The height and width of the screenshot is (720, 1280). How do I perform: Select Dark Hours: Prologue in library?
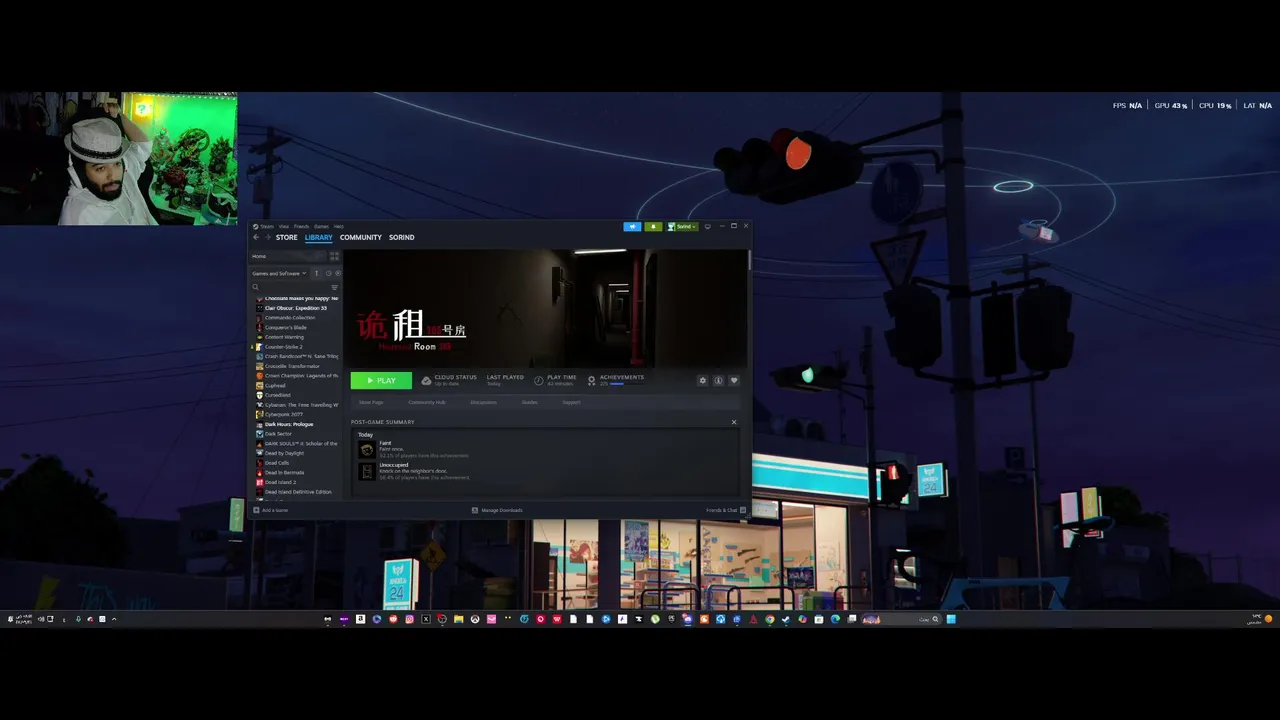[289, 424]
